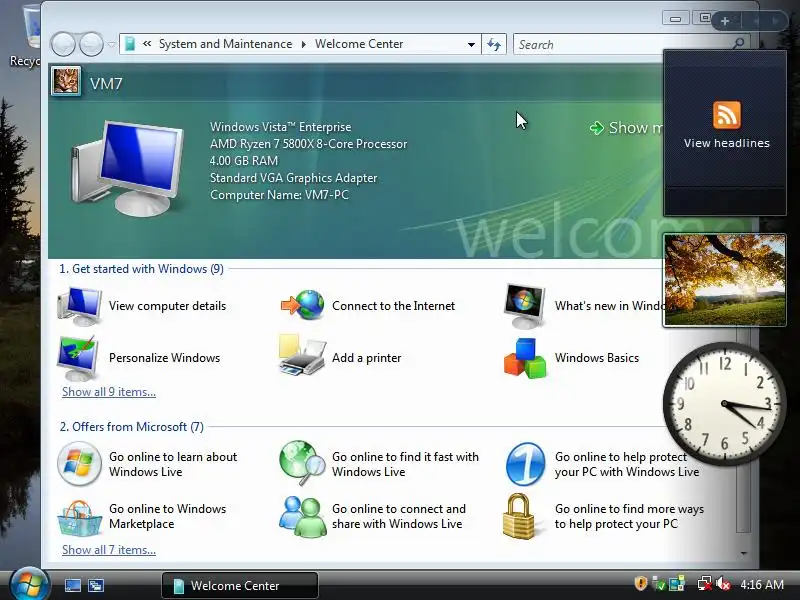This screenshot has width=800, height=600.
Task: Click the Connect to the Internet globe icon
Action: [303, 305]
